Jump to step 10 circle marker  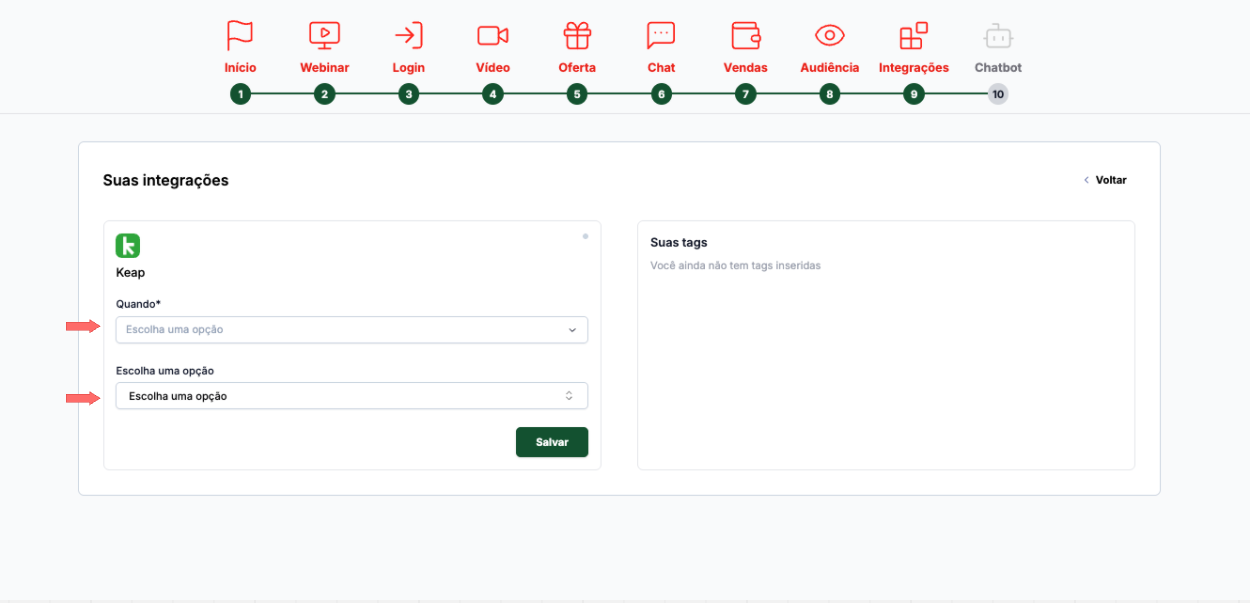pos(998,95)
